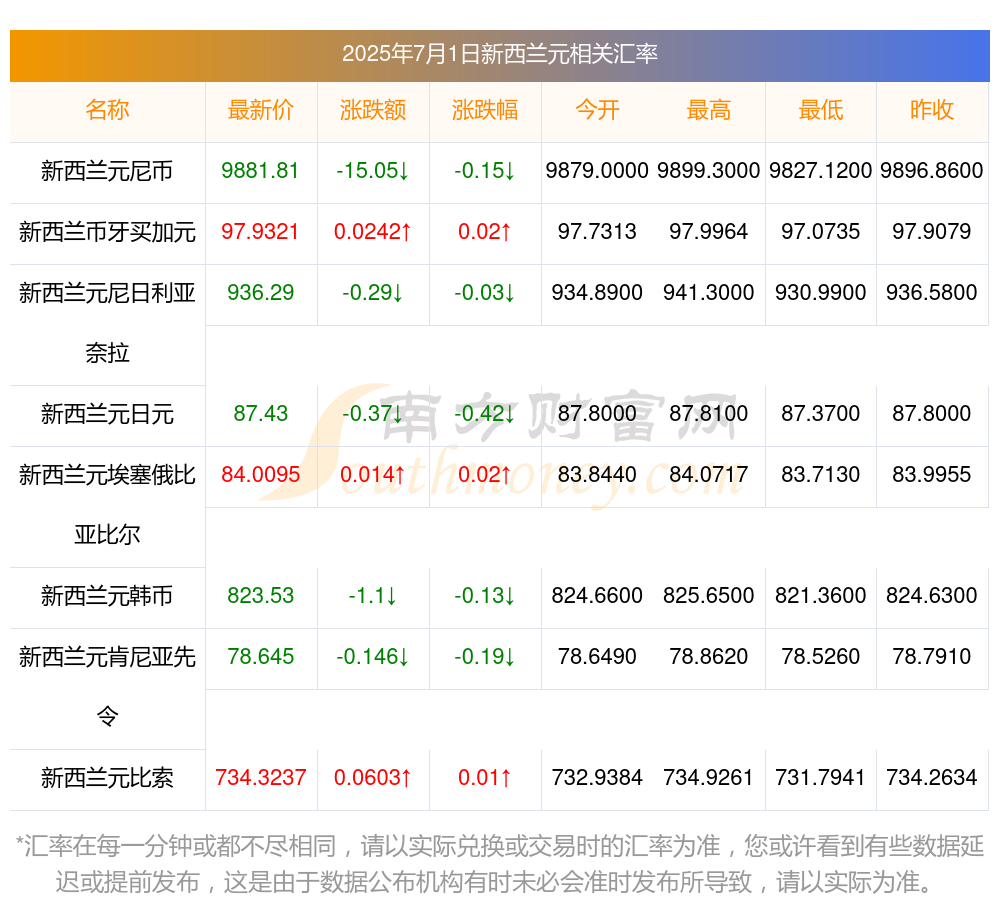Click low value 731.7941
The height and width of the screenshot is (913, 1000).
point(820,778)
